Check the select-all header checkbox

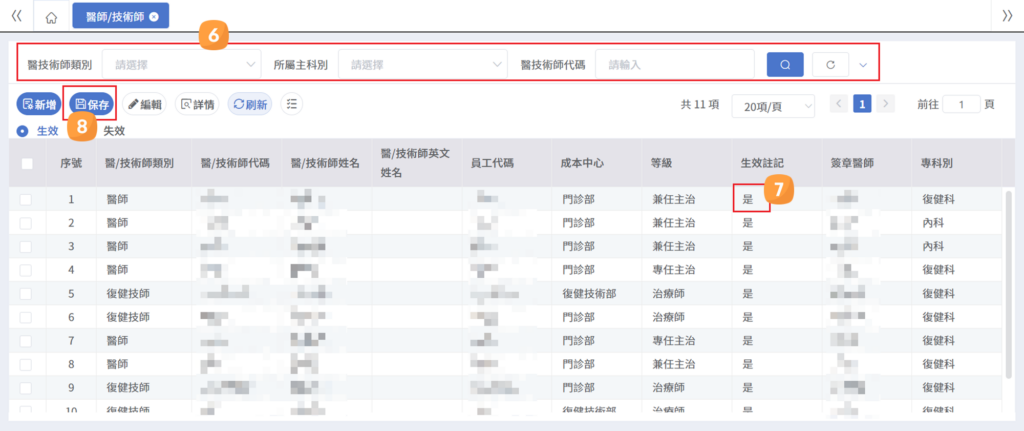point(27,164)
